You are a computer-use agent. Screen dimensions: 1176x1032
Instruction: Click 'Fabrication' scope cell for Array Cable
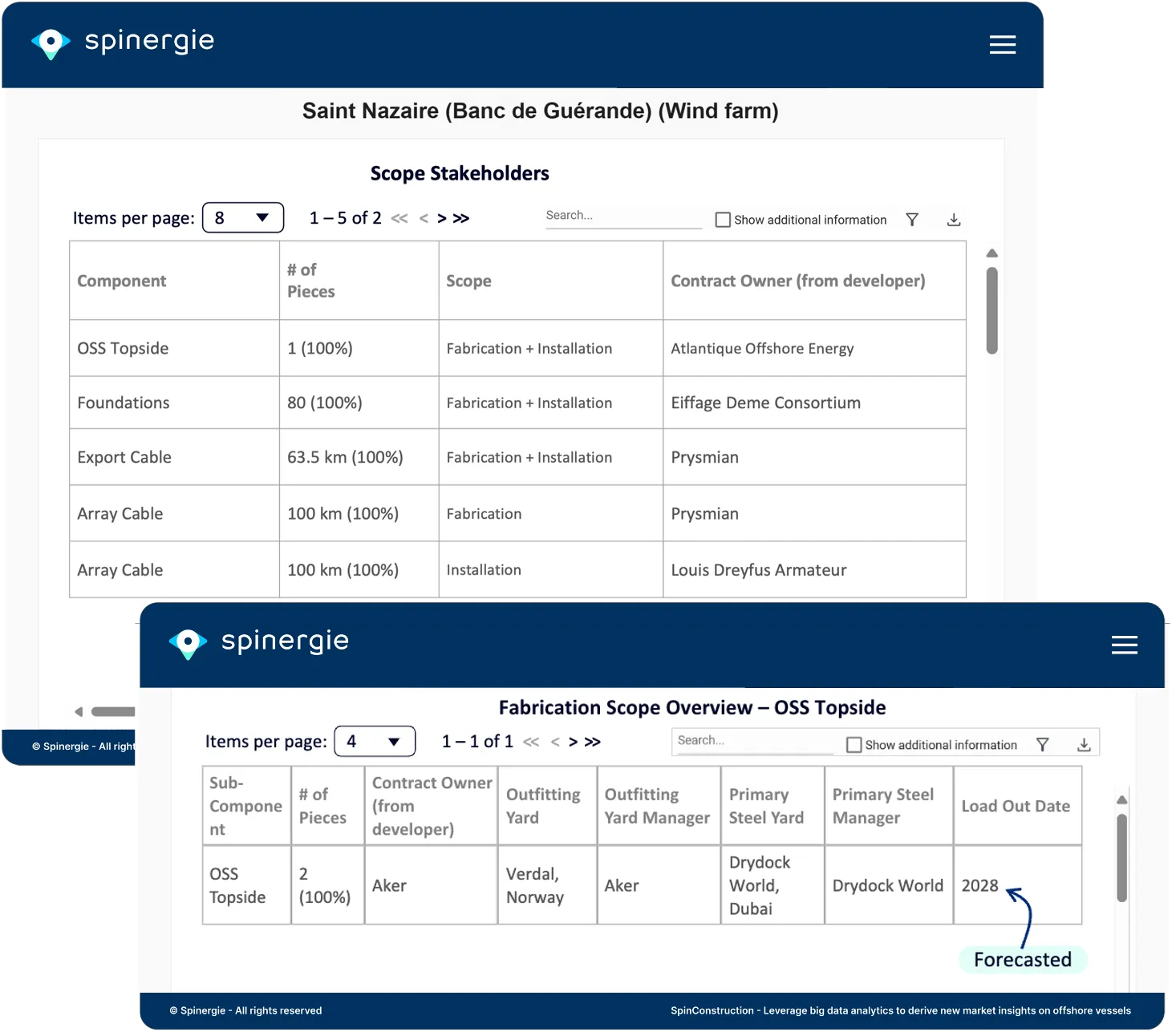coord(551,514)
